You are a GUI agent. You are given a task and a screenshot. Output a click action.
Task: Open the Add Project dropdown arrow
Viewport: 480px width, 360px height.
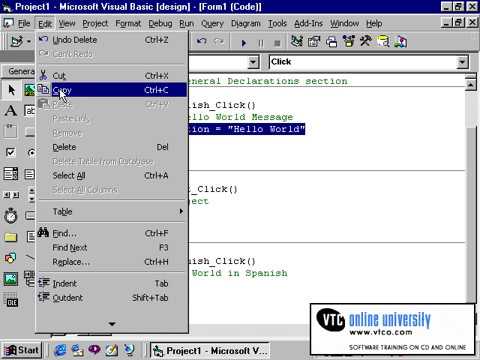(x=29, y=41)
